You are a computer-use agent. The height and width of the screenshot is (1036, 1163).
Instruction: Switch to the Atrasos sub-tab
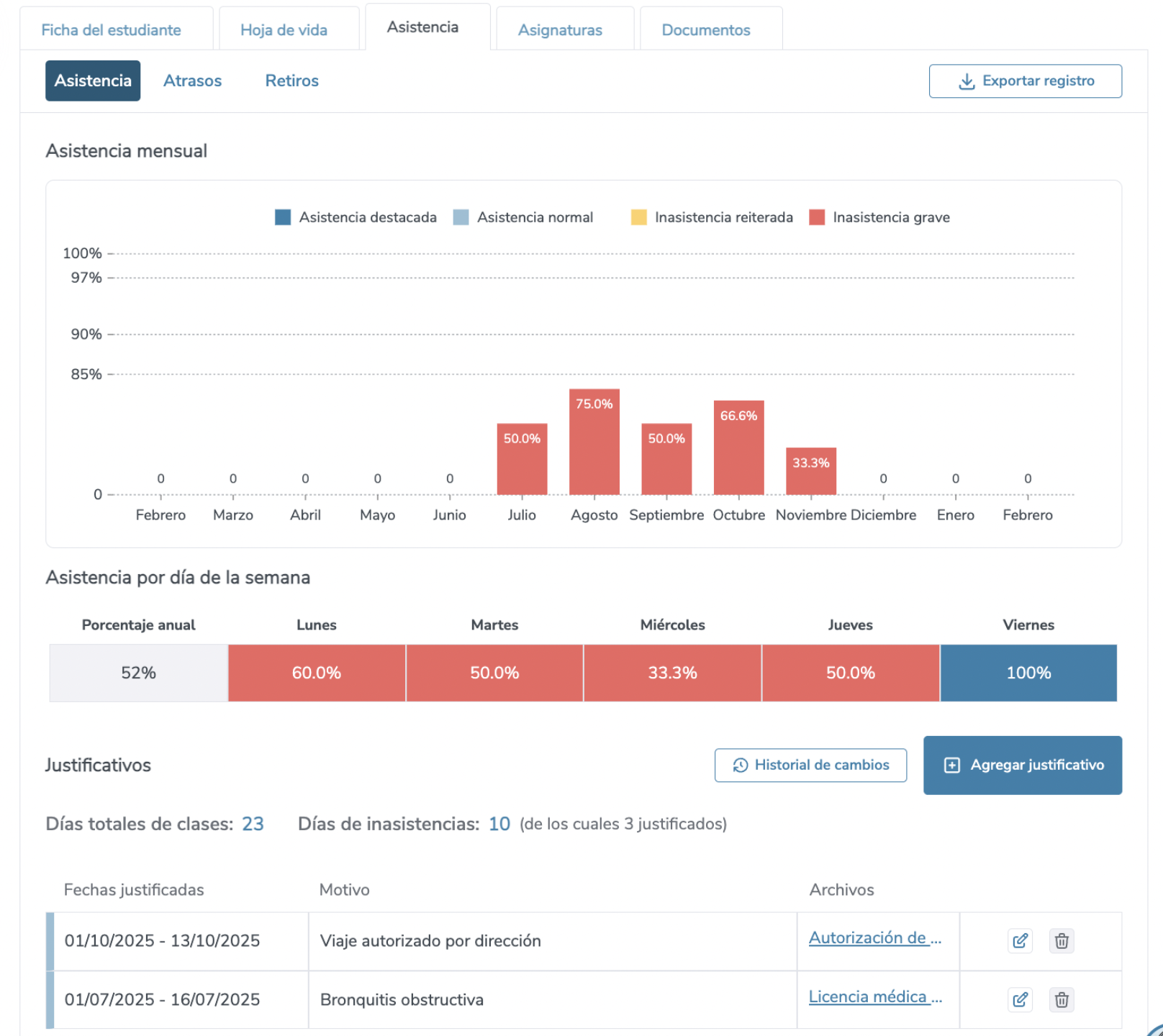[x=192, y=81]
